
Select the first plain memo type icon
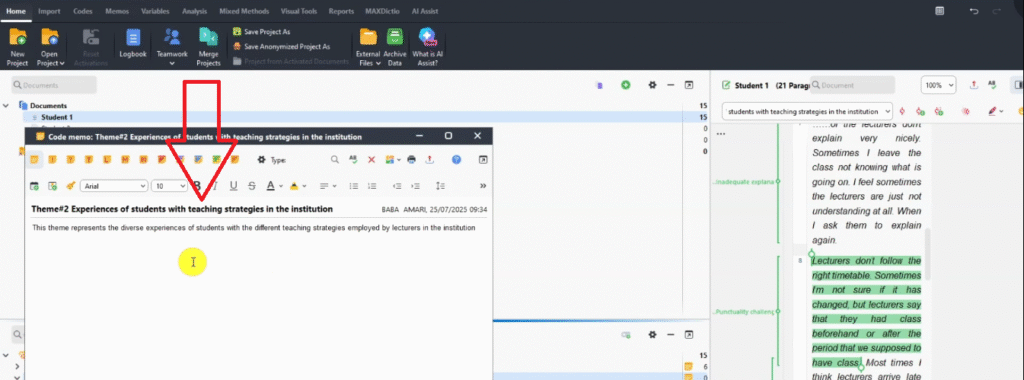pyautogui.click(x=34, y=159)
